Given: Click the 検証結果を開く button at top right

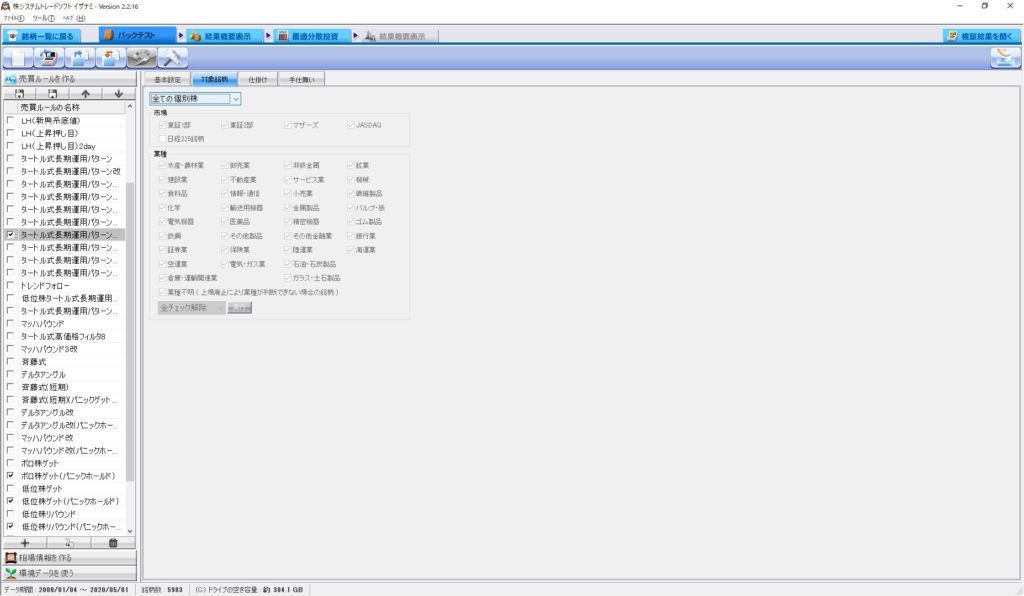Looking at the screenshot, I should (x=981, y=35).
